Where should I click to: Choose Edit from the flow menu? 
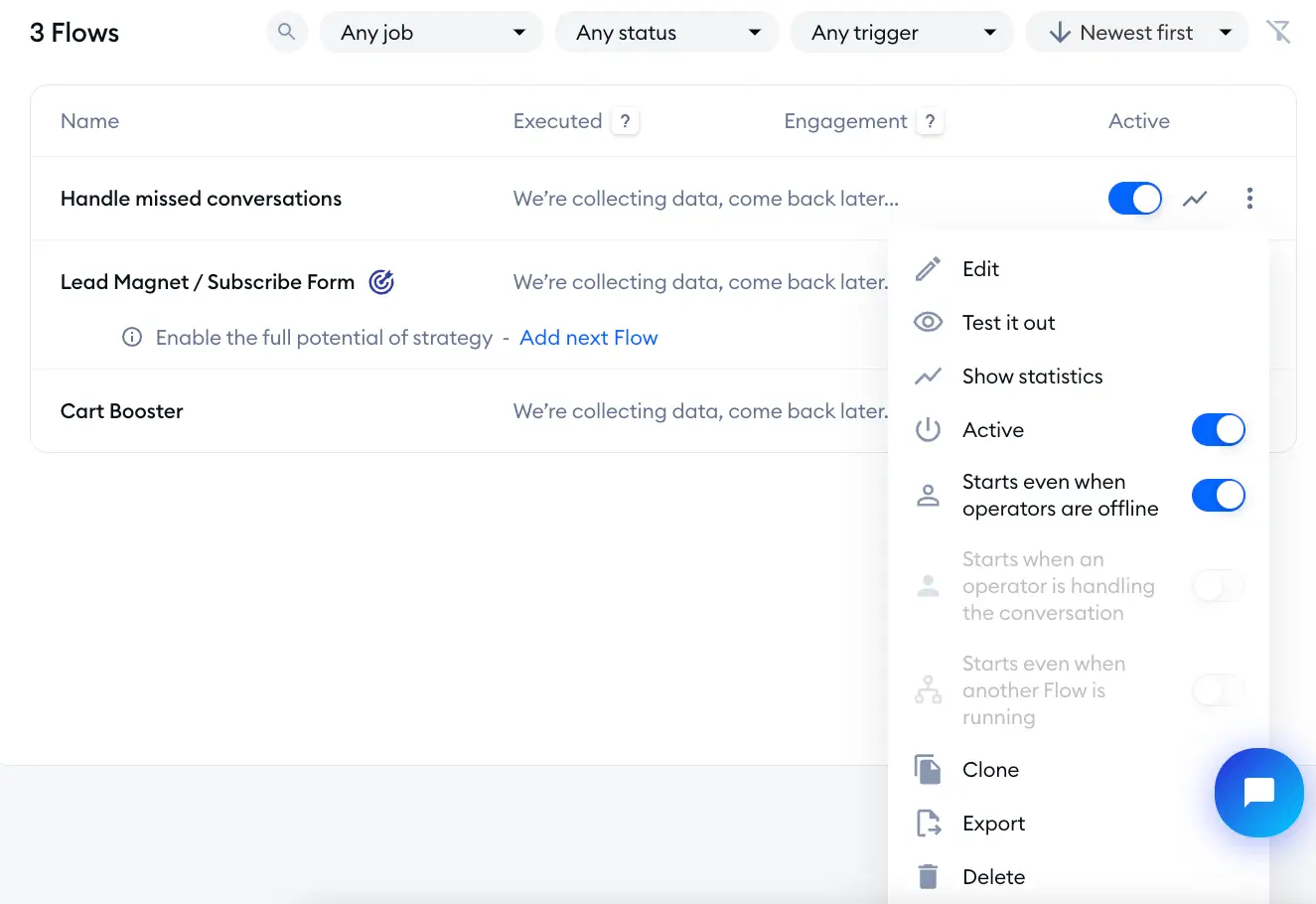[x=980, y=269]
